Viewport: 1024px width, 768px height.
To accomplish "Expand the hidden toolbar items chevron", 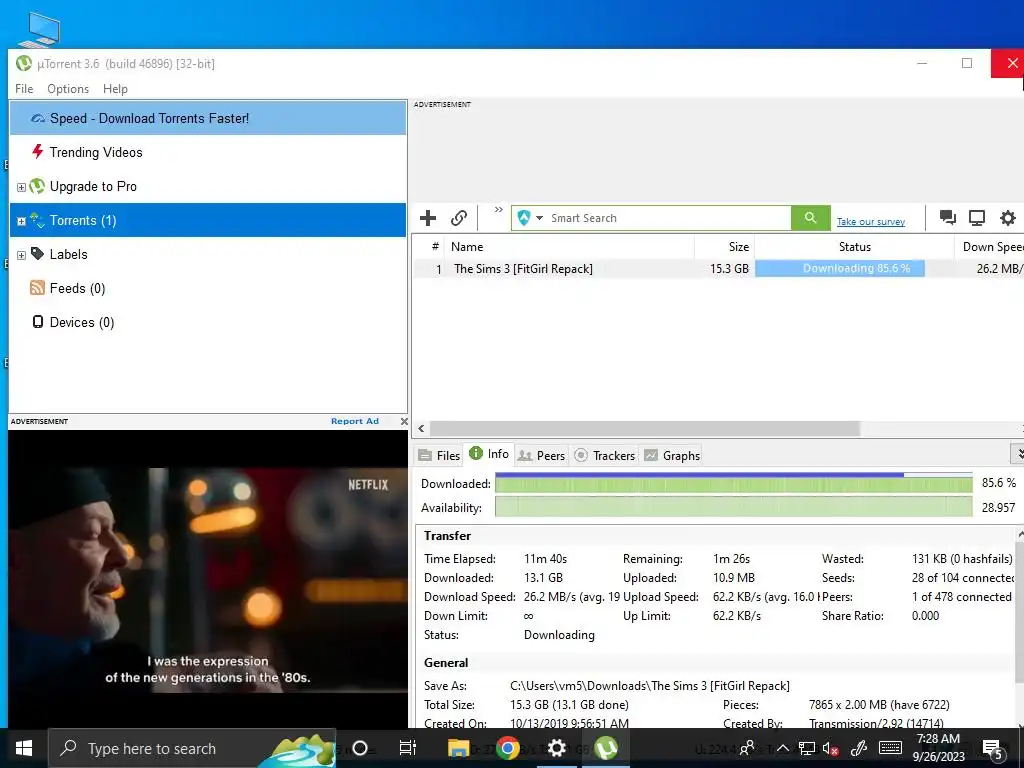I will [x=499, y=210].
